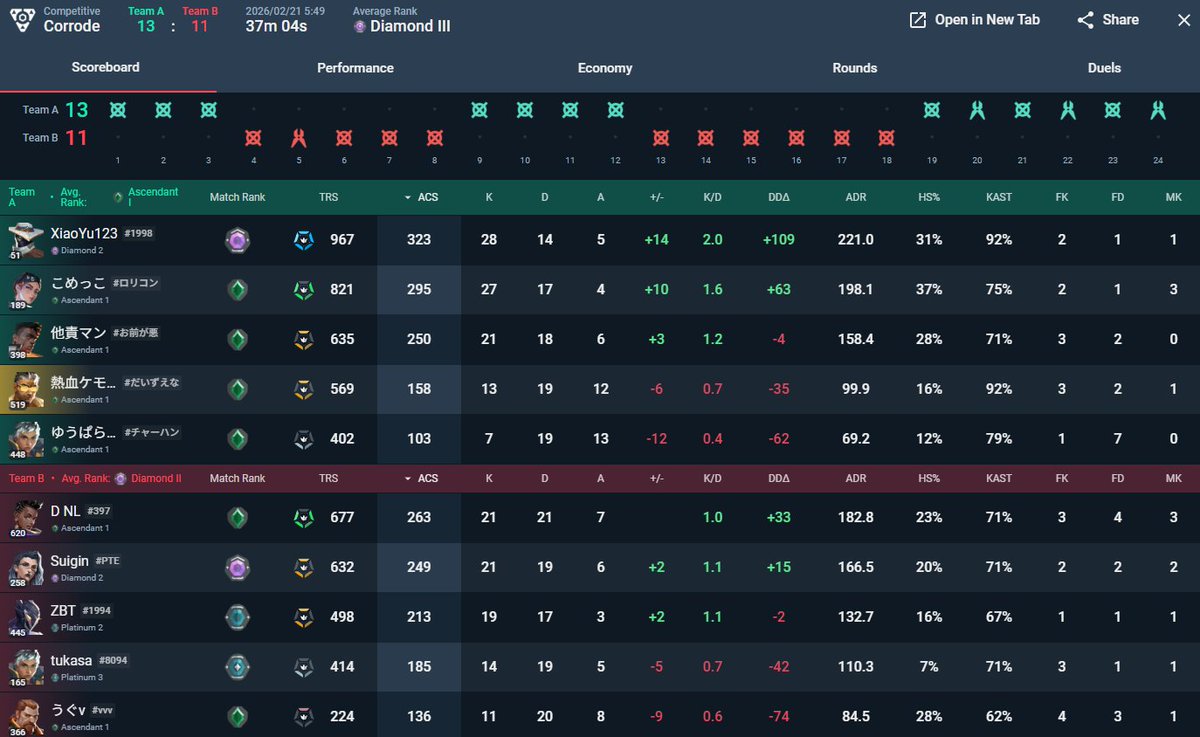Screen dimensions: 1200x737
Task: Select round 24 final round icon
Action: pos(1158,110)
